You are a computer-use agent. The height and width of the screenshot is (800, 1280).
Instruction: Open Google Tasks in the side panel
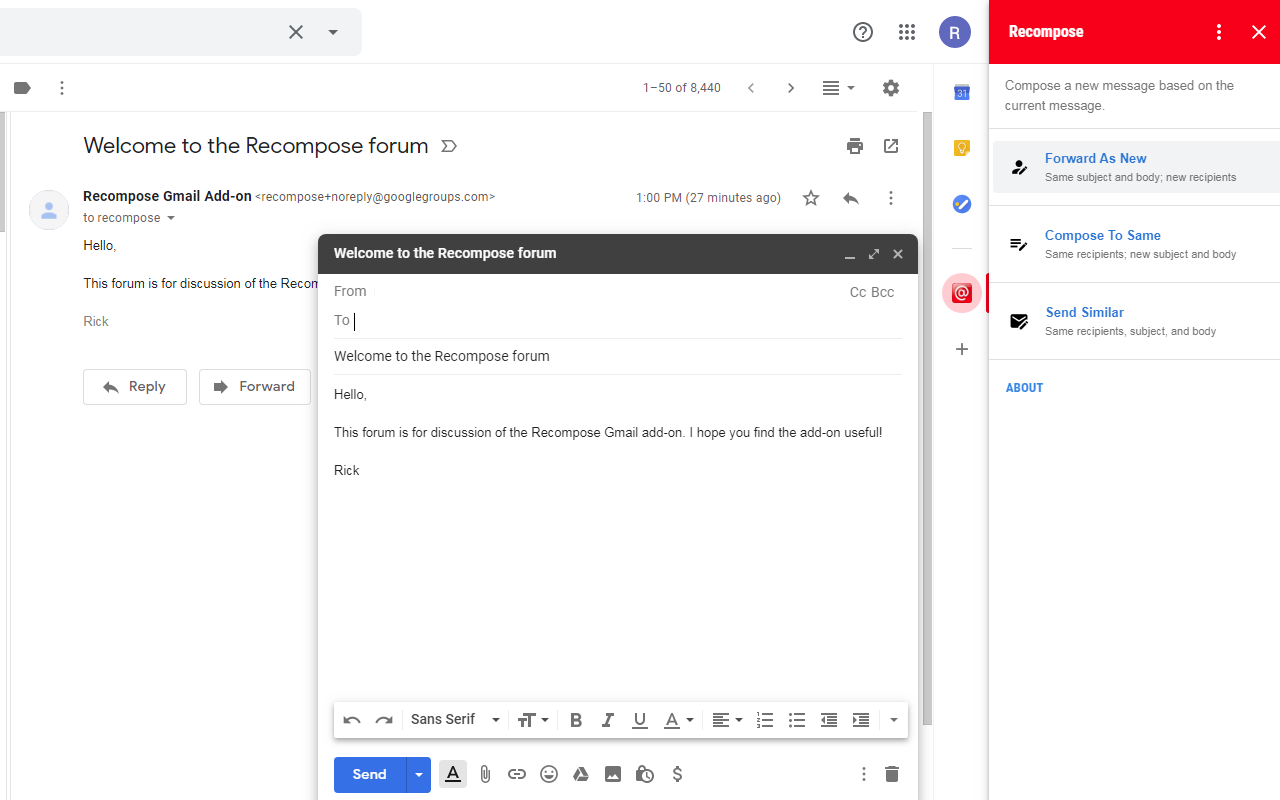point(962,204)
